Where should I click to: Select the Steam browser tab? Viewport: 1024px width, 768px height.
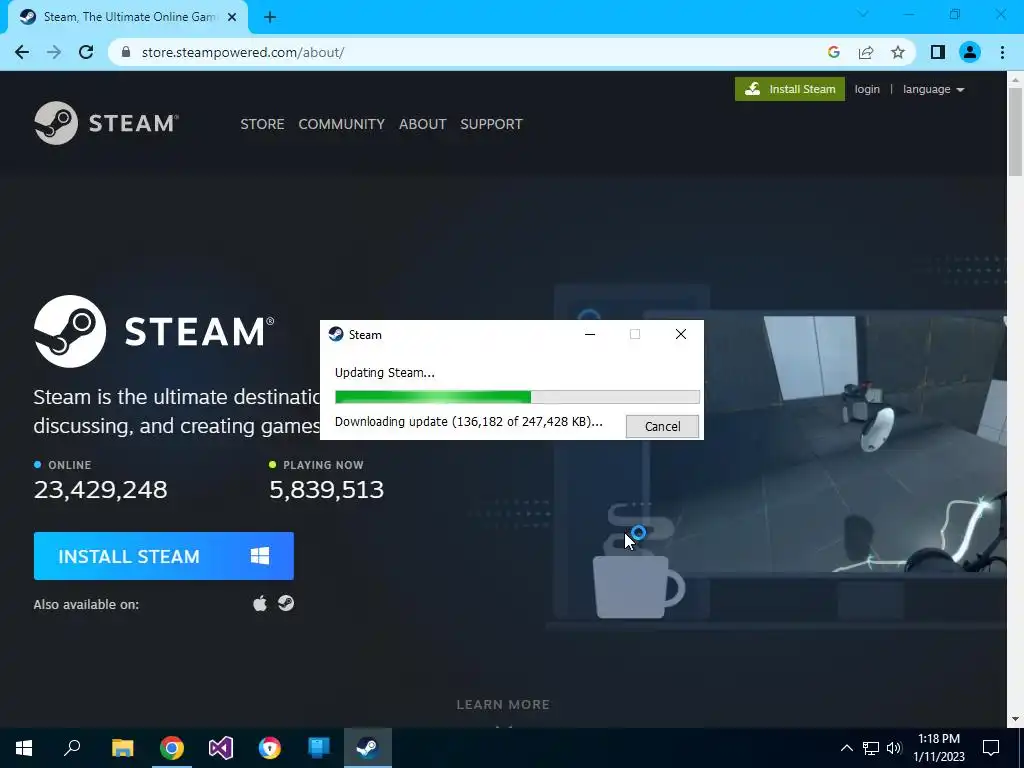tap(128, 18)
